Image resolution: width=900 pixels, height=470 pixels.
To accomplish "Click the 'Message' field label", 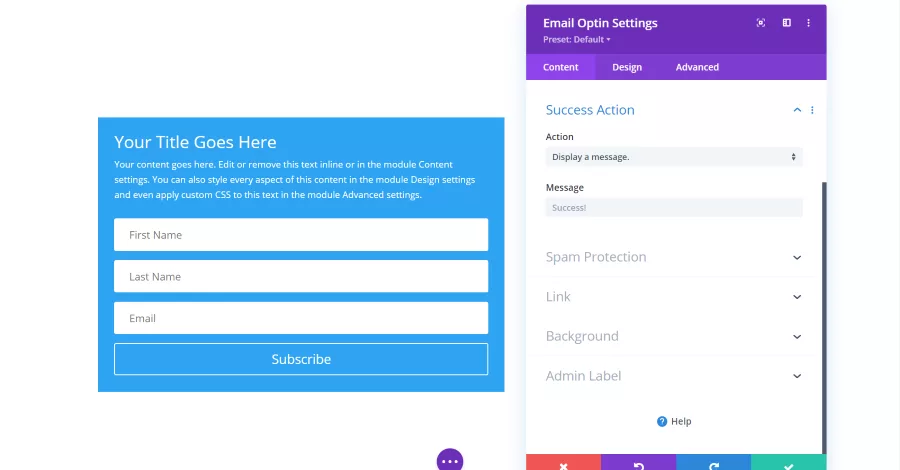I will coord(565,188).
